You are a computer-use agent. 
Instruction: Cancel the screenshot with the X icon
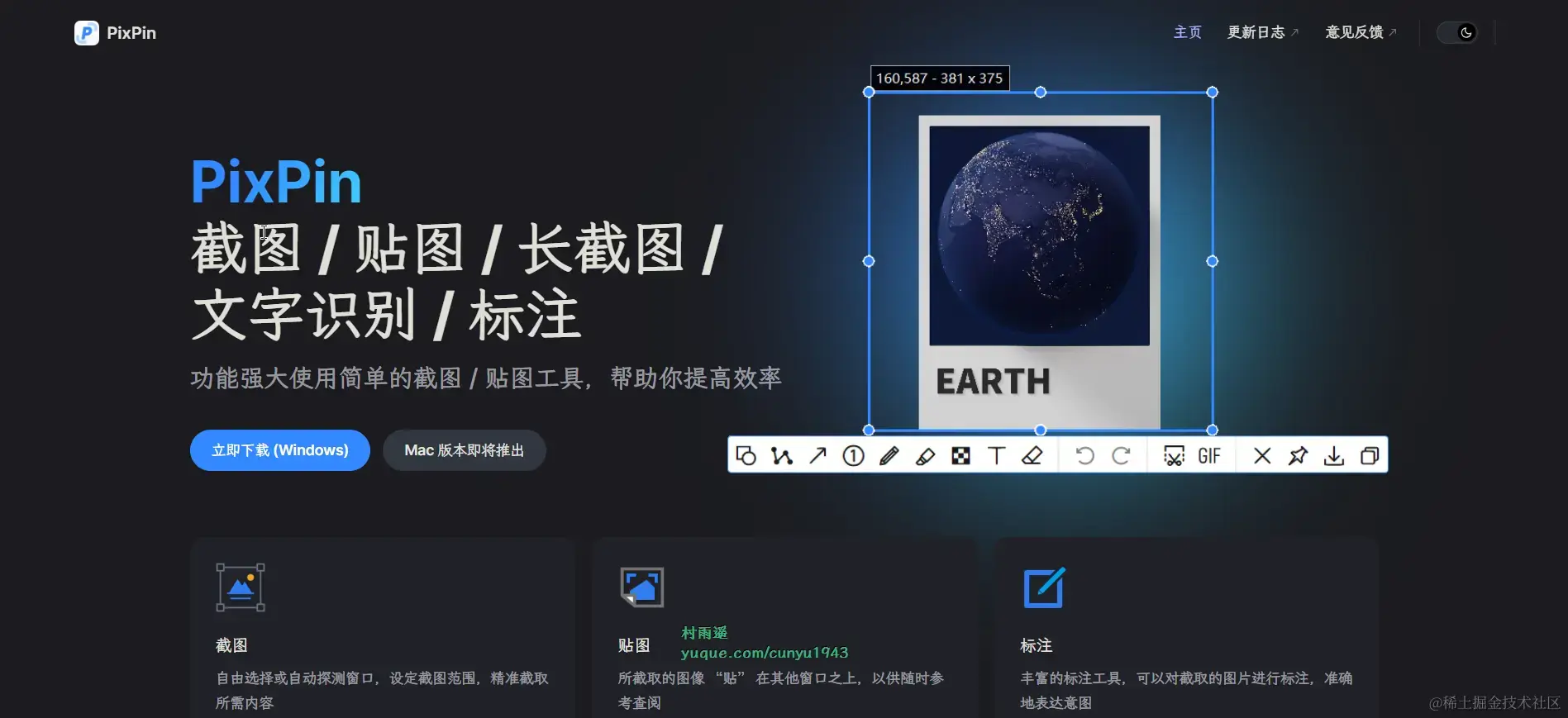click(1262, 455)
